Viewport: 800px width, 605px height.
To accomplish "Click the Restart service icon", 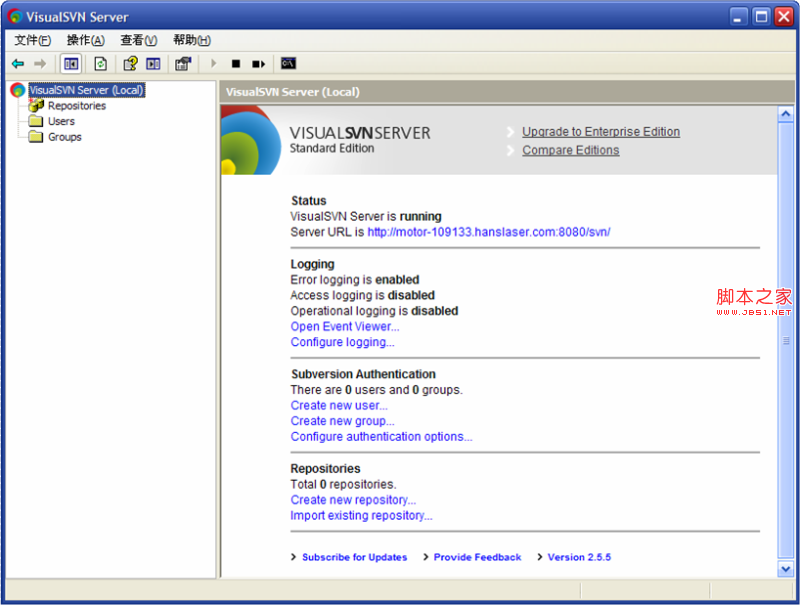I will click(259, 64).
